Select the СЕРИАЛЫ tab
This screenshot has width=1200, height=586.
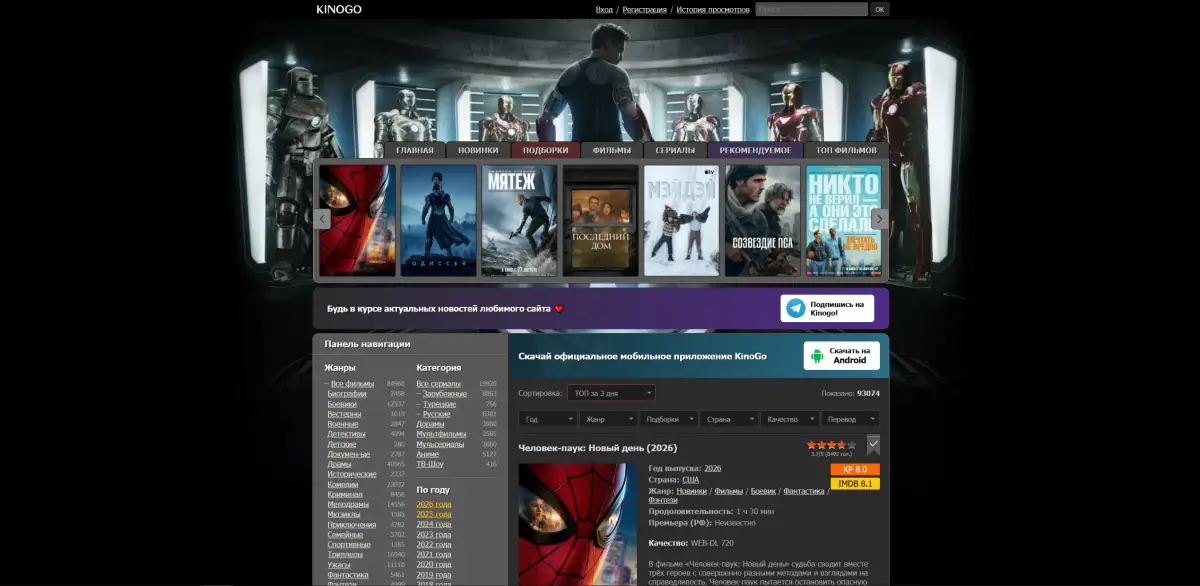point(675,150)
